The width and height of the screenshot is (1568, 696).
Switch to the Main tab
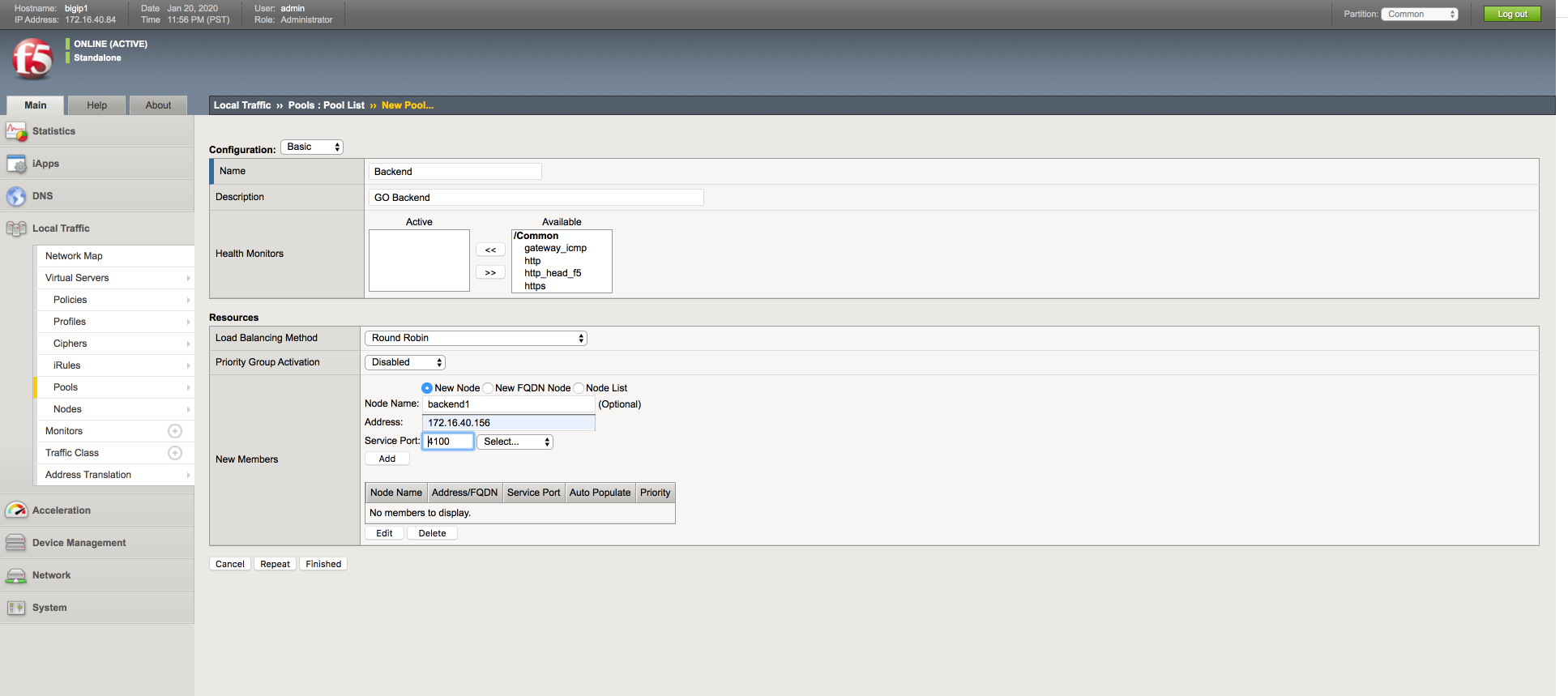pyautogui.click(x=36, y=105)
